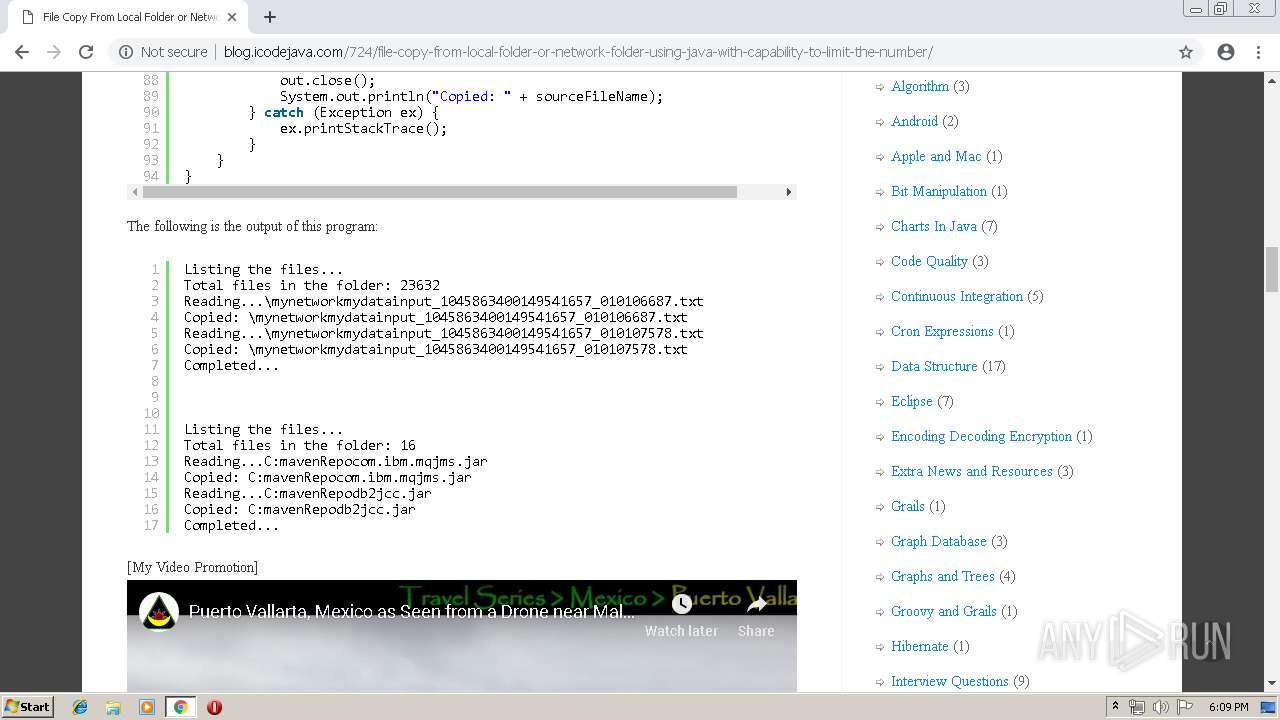View the Not secure site information

[163, 52]
